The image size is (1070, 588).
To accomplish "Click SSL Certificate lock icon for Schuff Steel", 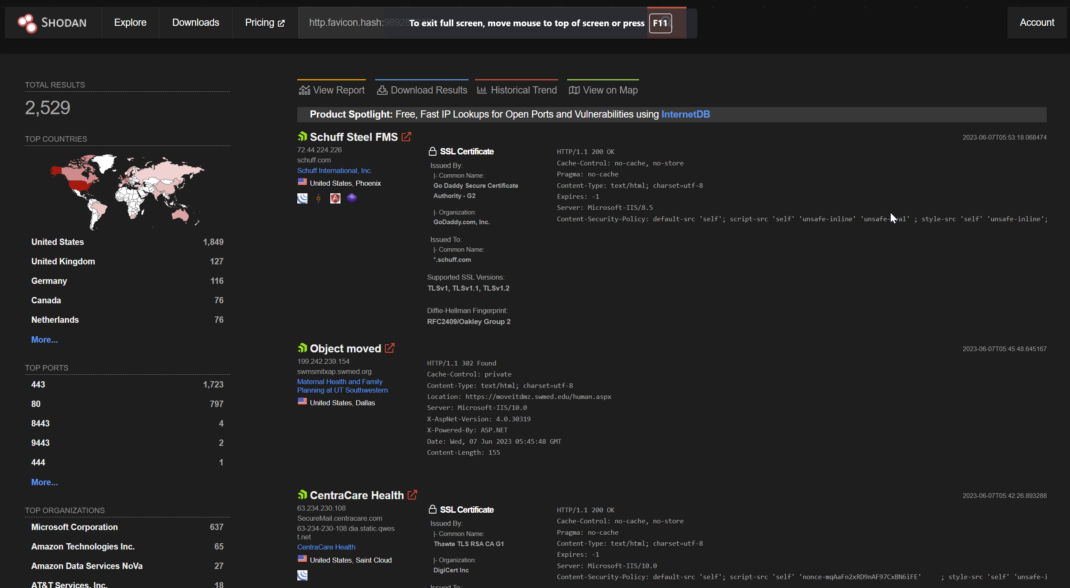I will click(432, 151).
